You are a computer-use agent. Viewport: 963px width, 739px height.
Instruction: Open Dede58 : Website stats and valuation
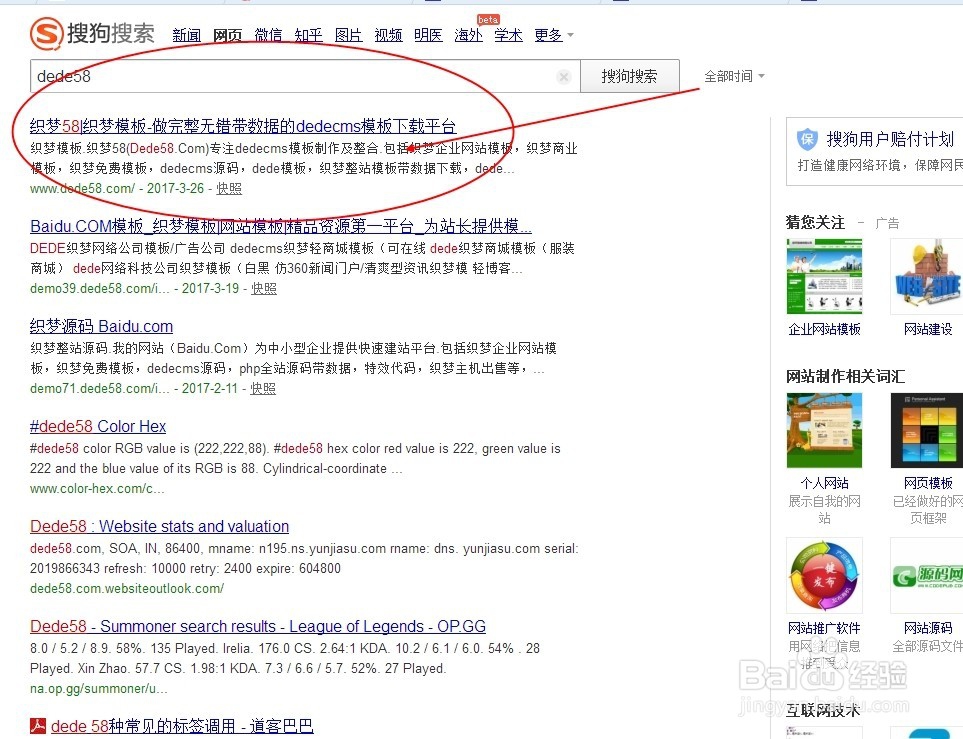[160, 526]
